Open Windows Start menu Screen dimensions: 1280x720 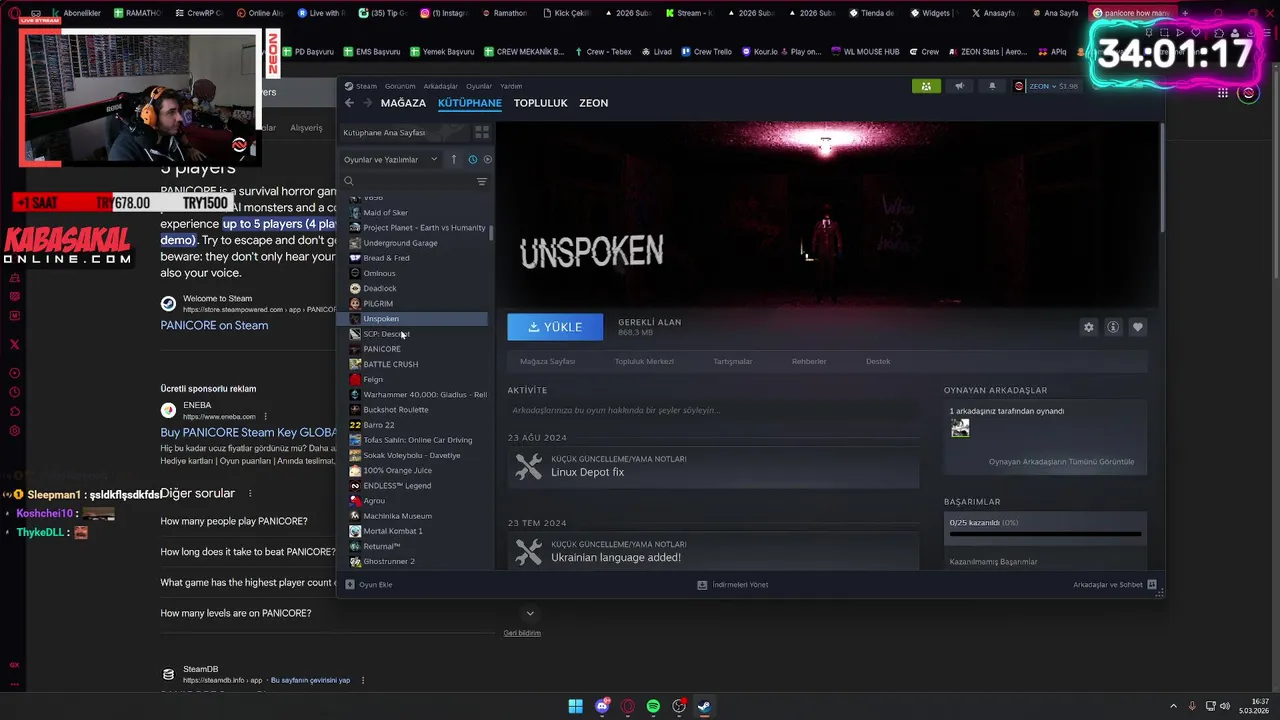(x=576, y=706)
